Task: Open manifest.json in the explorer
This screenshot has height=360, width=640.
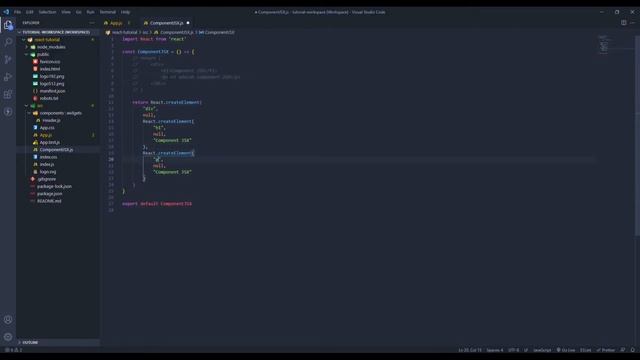Action: click(52, 91)
